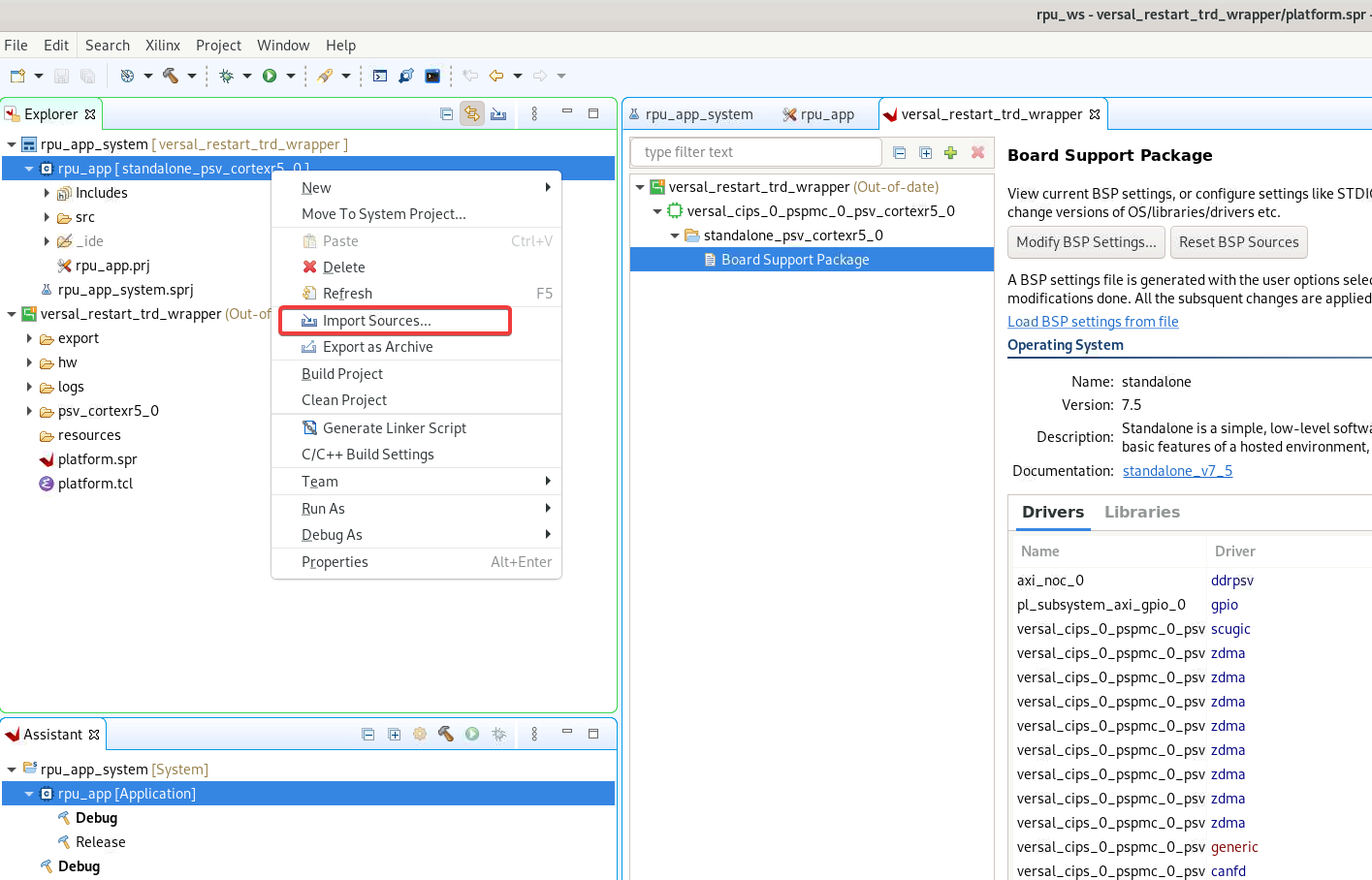Click the Debug bug icon in Assistant panel
The width and height of the screenshot is (1372, 880).
click(498, 734)
